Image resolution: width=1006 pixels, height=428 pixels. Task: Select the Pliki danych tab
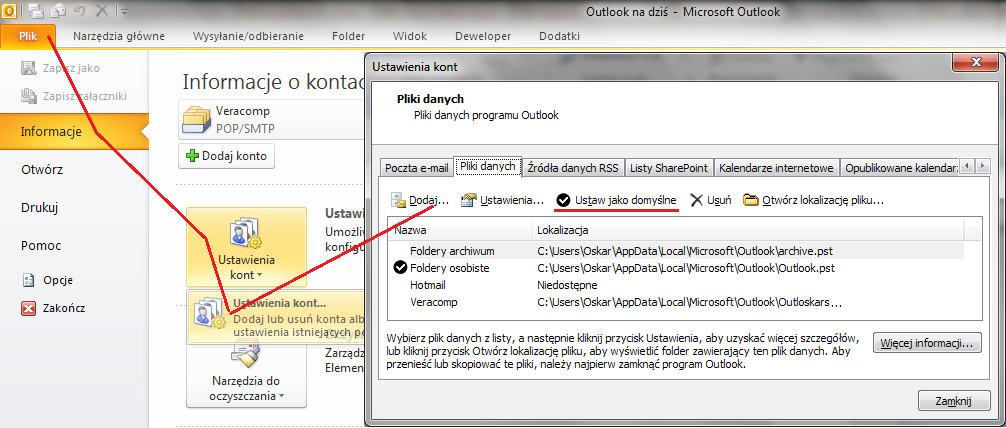(488, 166)
